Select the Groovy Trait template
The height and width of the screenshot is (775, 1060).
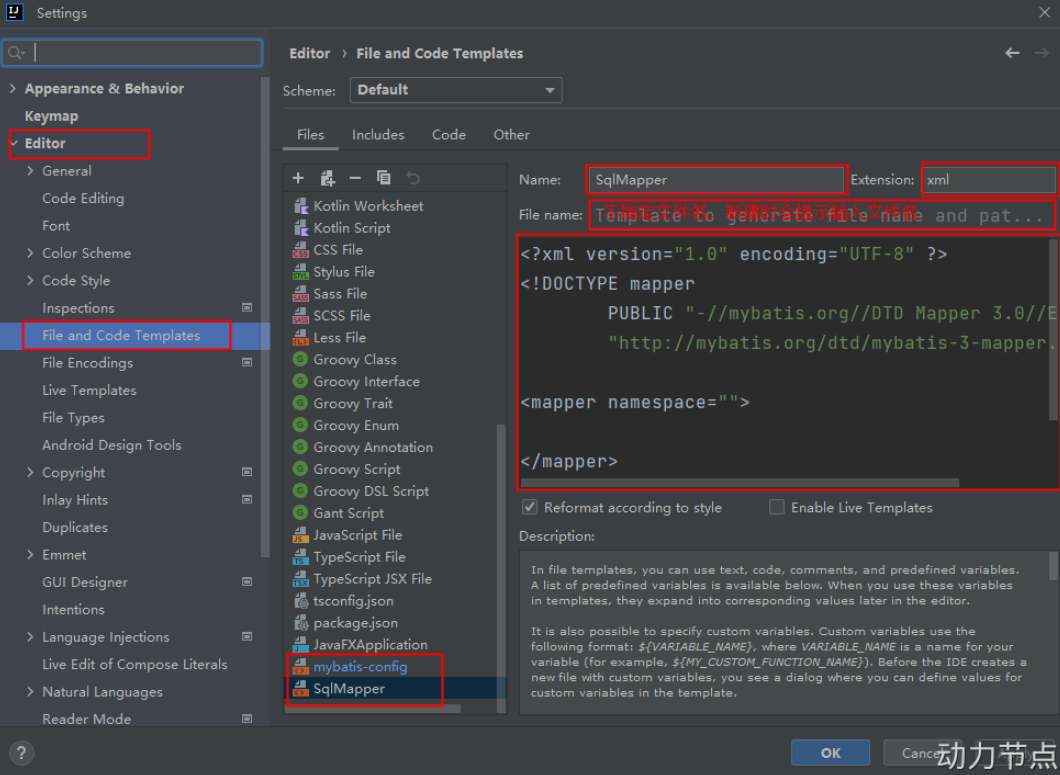352,404
